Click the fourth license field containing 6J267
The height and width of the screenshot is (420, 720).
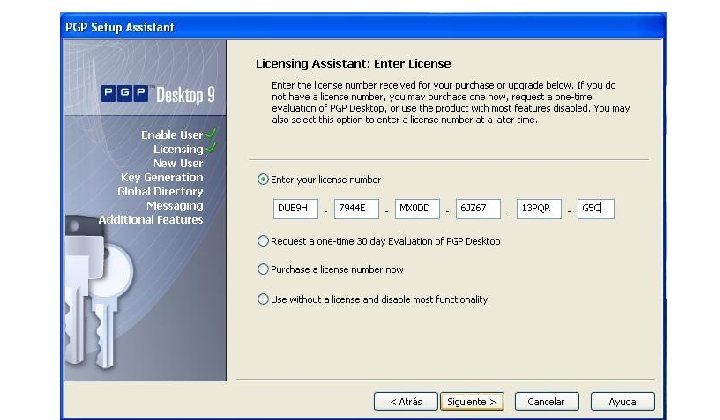coord(478,209)
